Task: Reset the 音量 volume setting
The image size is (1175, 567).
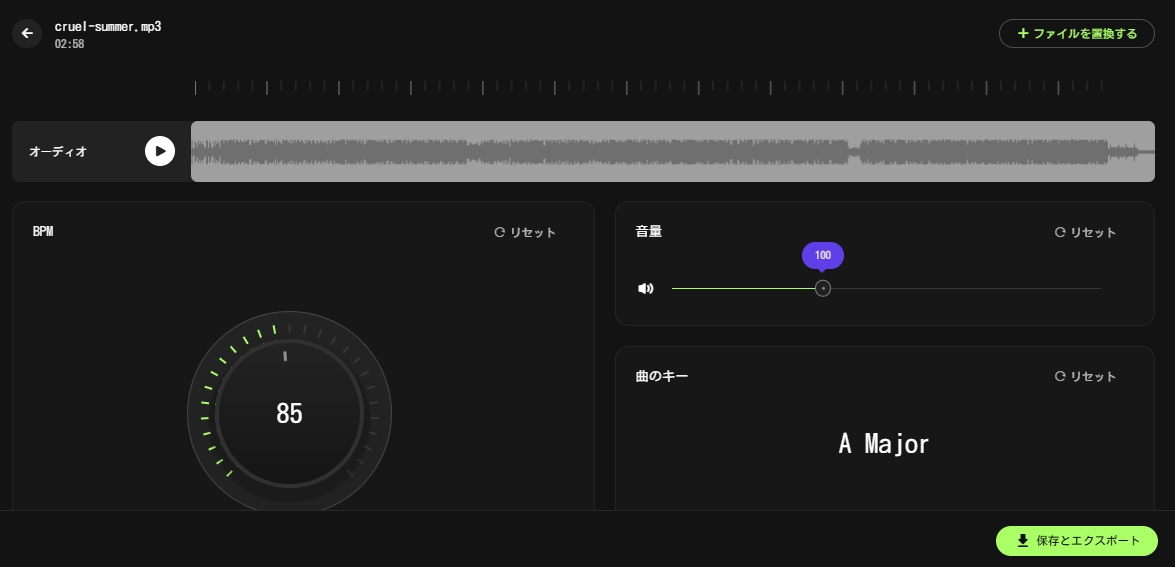Action: pyautogui.click(x=1085, y=232)
